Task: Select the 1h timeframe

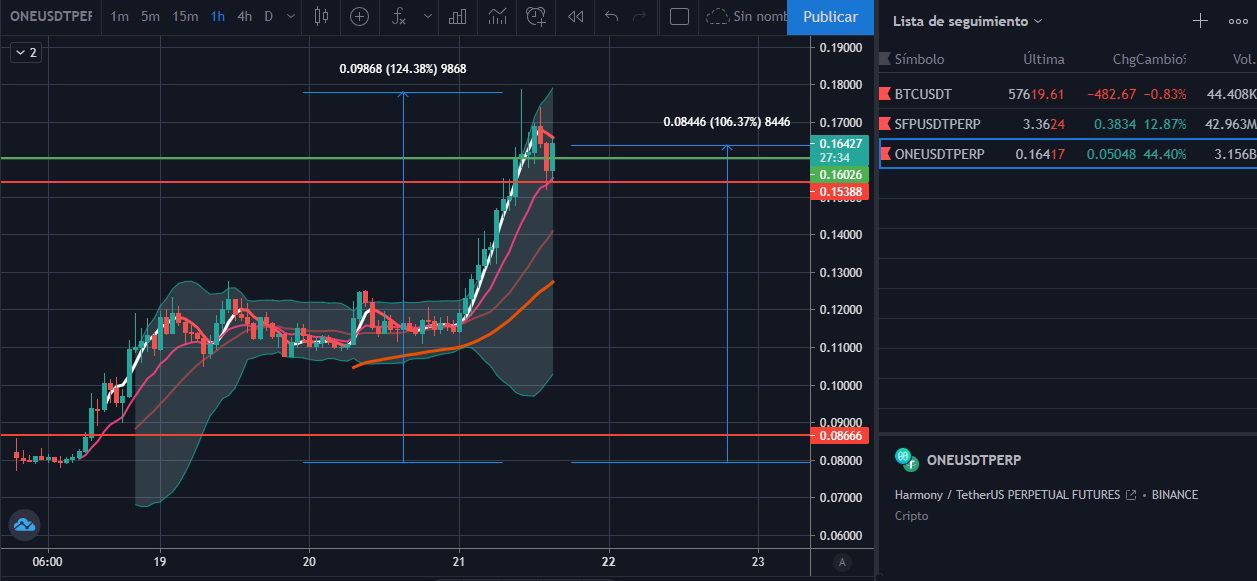Action: [x=217, y=16]
